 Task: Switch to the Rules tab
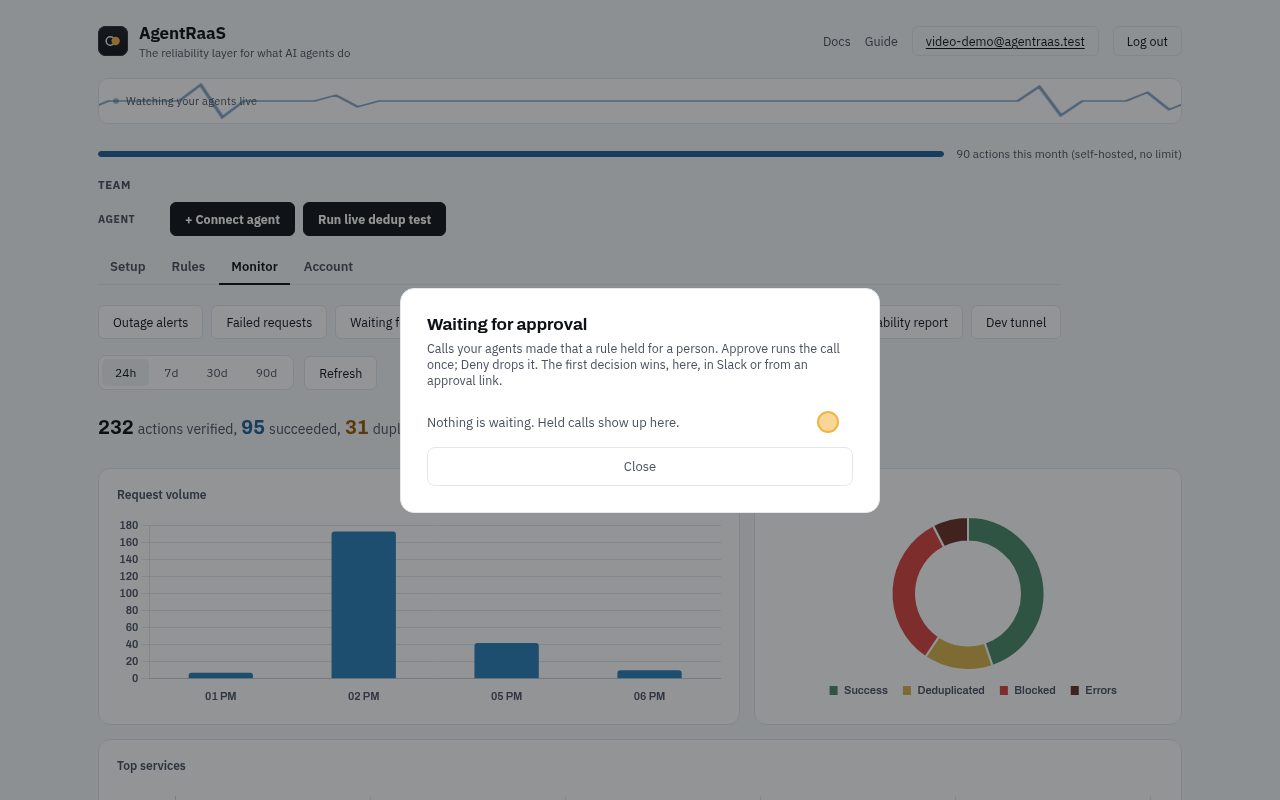click(x=188, y=266)
